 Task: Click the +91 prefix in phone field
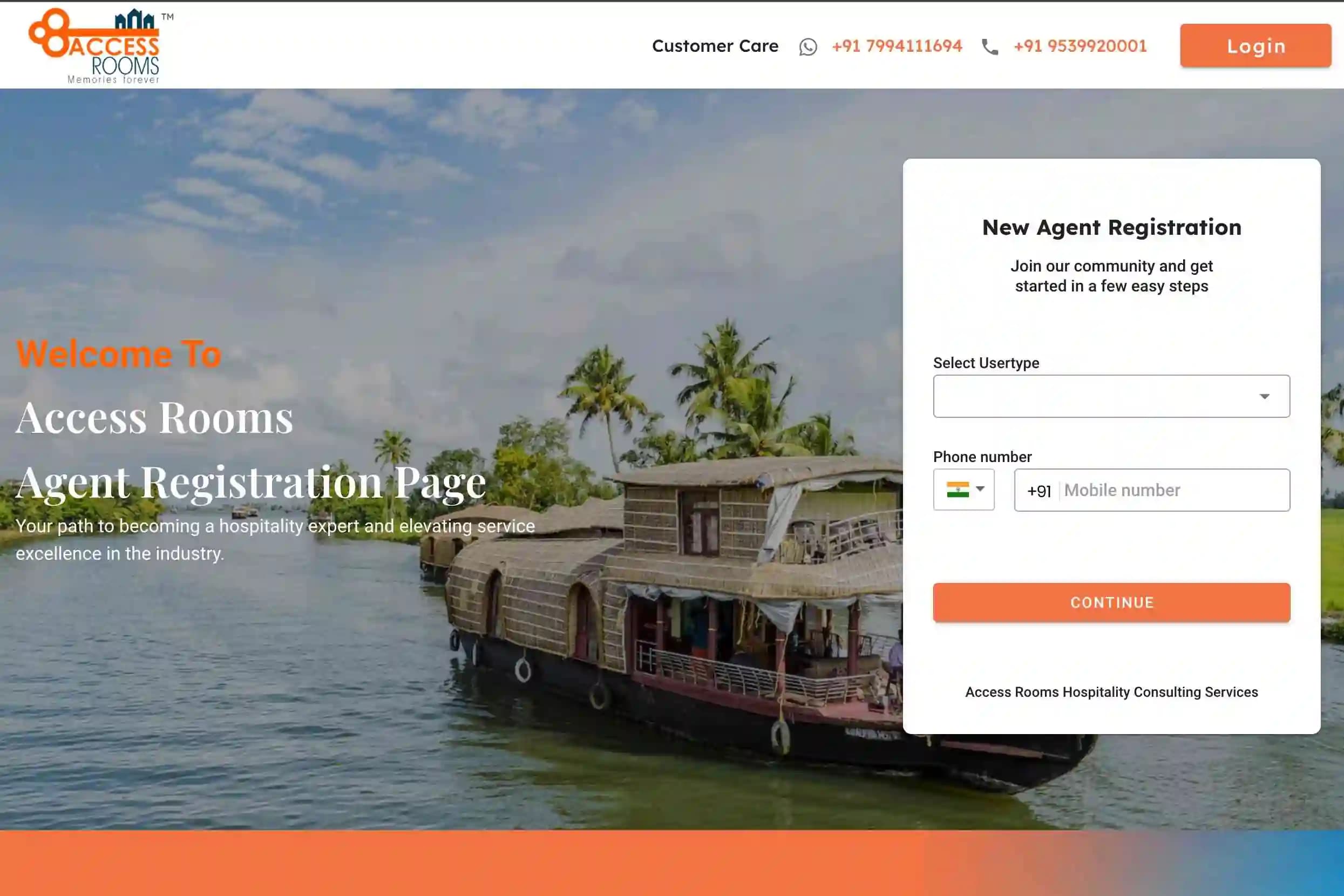(1039, 491)
